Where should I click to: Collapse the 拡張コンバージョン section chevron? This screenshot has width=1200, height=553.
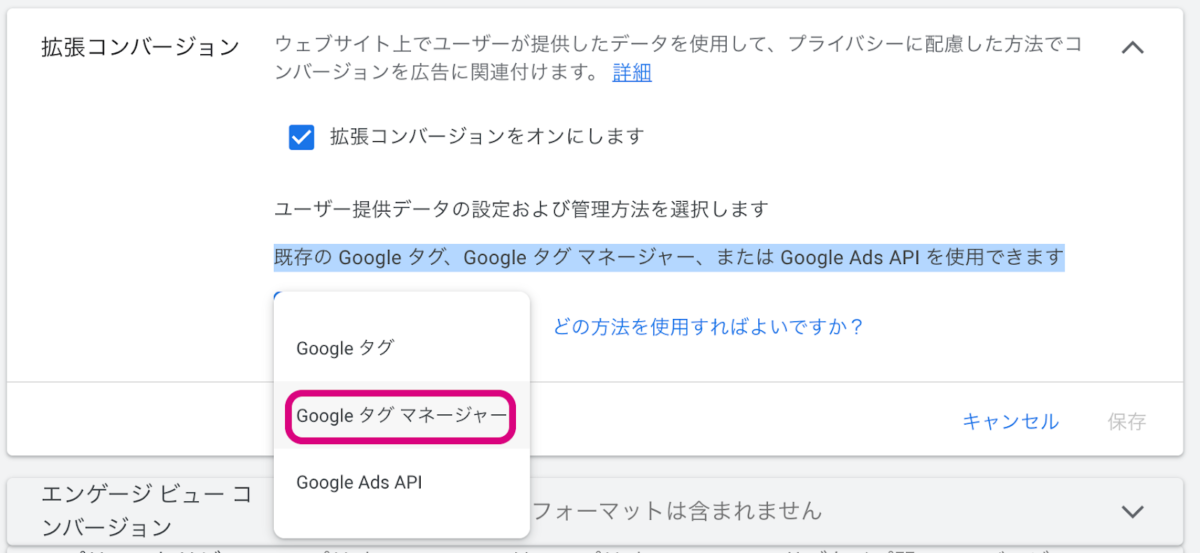[x=1132, y=47]
